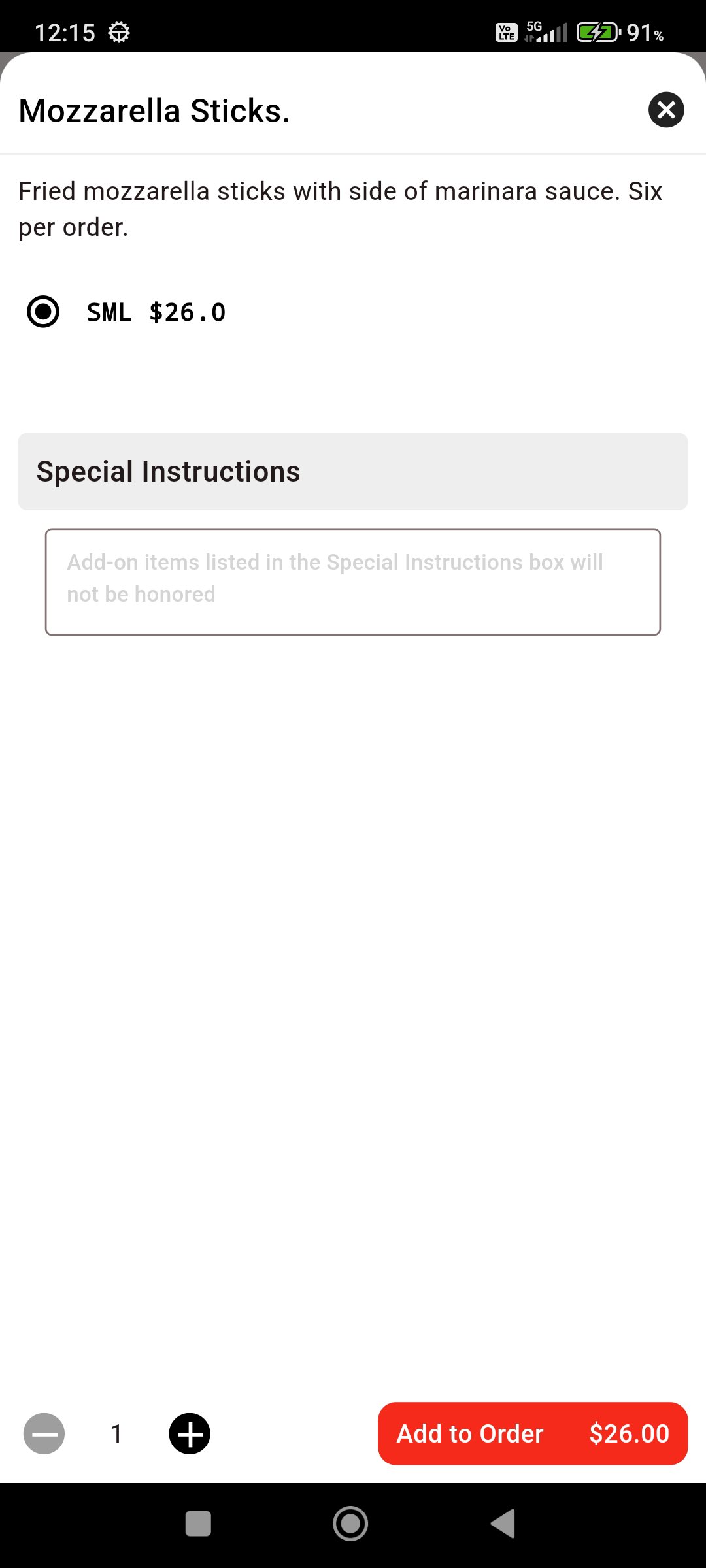Decrease quantity with the minus icon
Image resolution: width=706 pixels, height=1568 pixels.
click(x=44, y=1433)
